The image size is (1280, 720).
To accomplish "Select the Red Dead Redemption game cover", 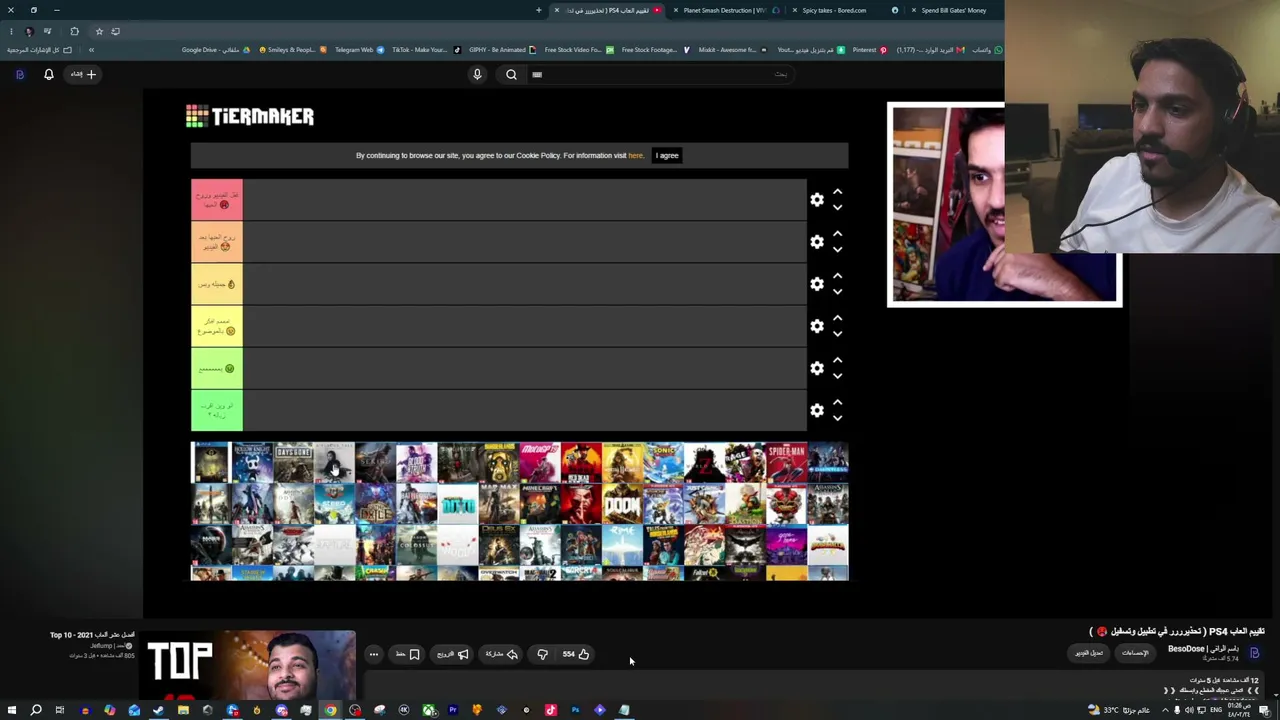I will 580,463.
